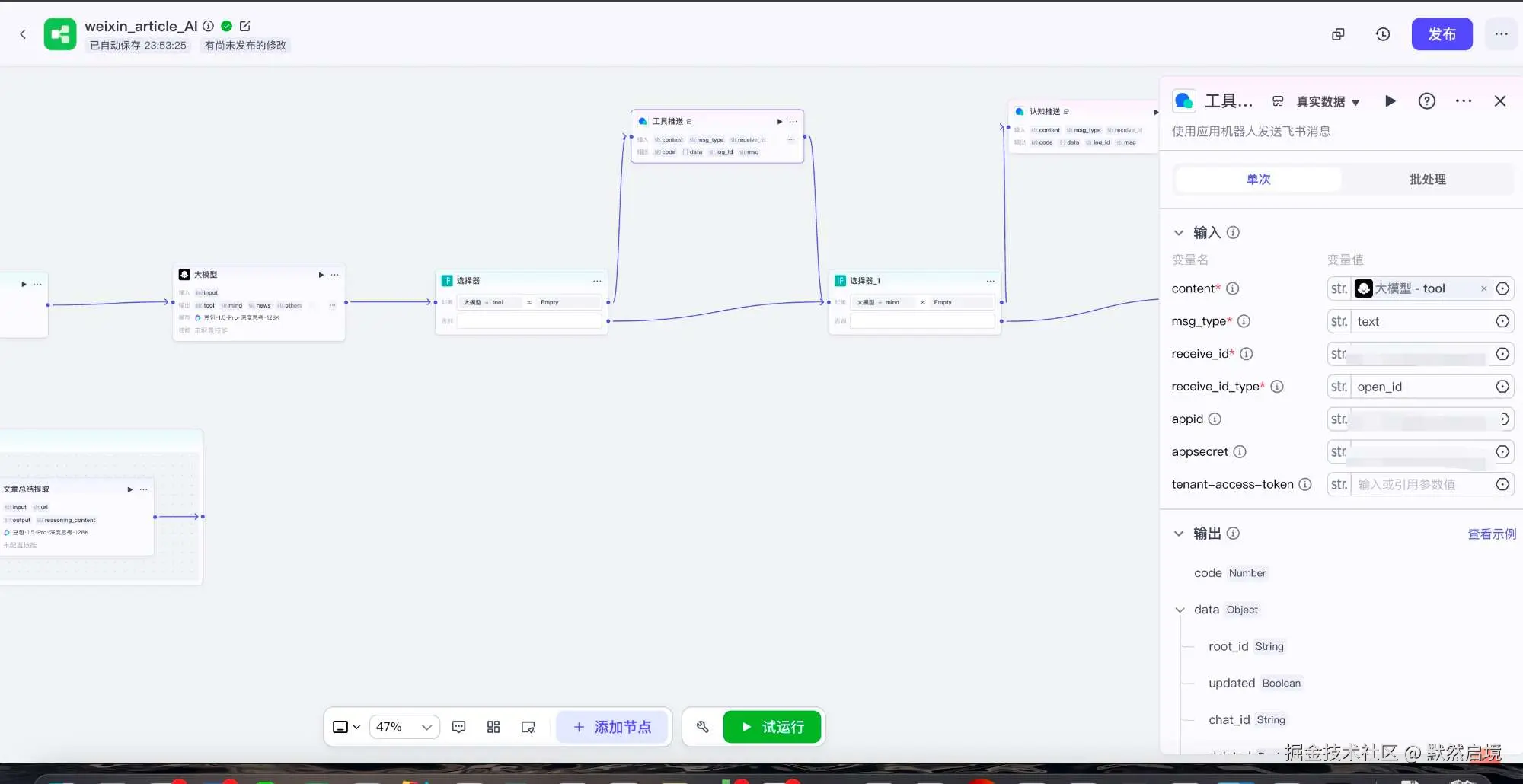Toggle the comment icon in bottom toolbar
This screenshot has width=1523, height=784.
(x=458, y=727)
